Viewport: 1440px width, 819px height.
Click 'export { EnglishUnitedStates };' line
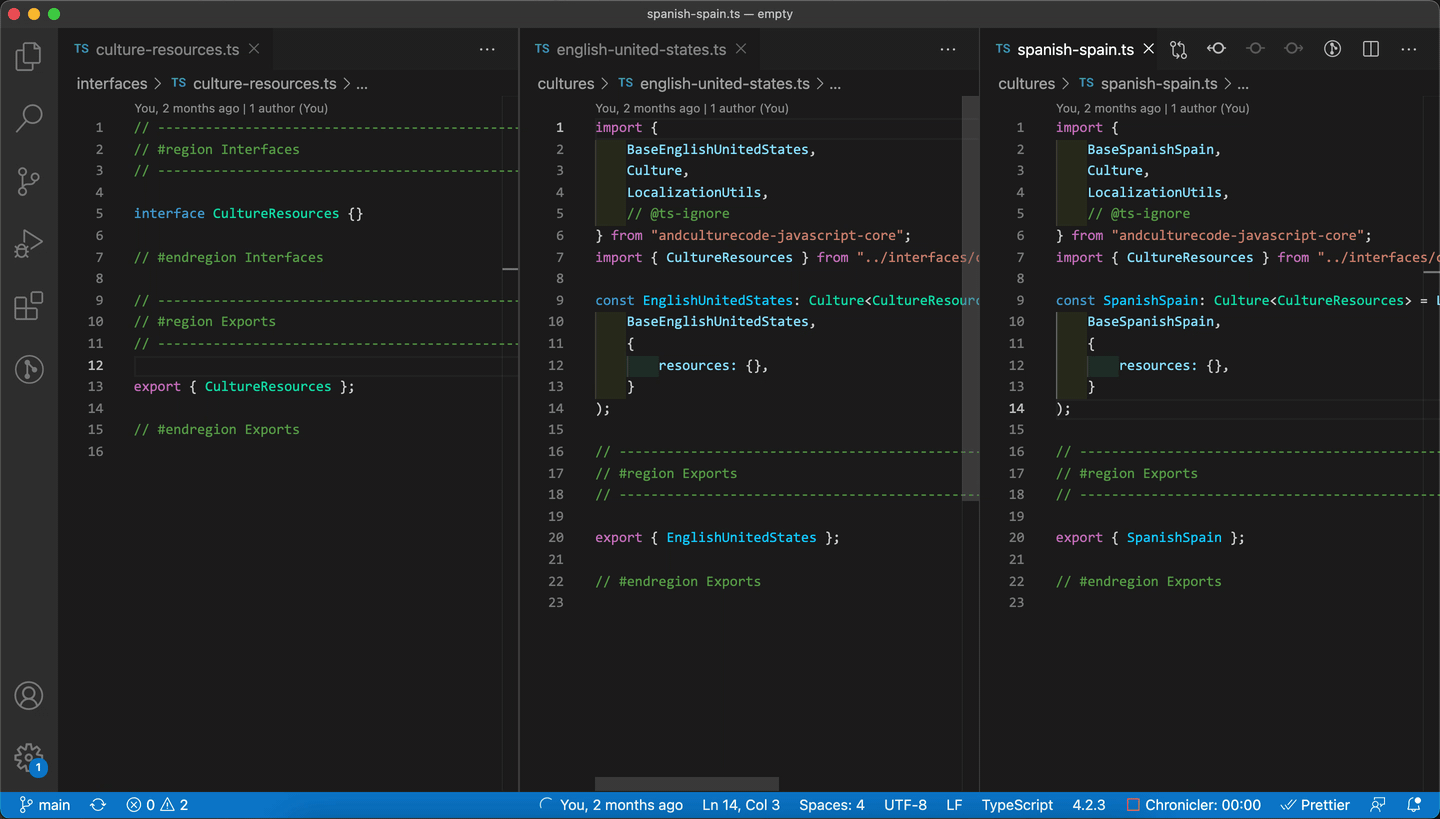click(x=717, y=537)
